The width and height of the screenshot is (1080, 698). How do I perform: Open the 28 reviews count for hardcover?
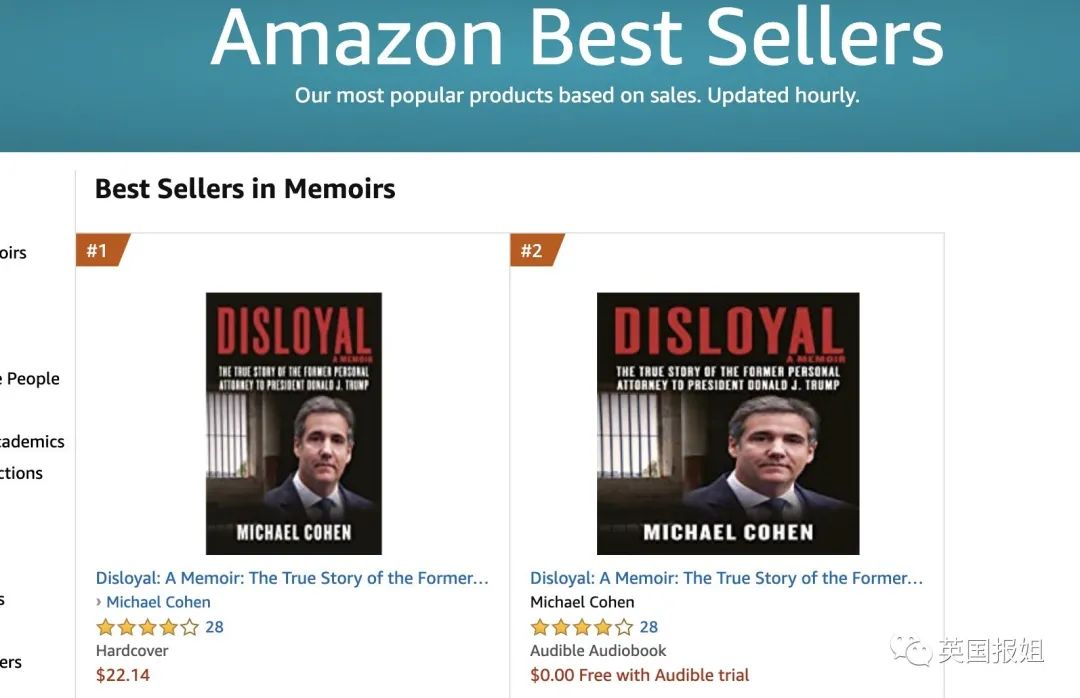coord(214,627)
